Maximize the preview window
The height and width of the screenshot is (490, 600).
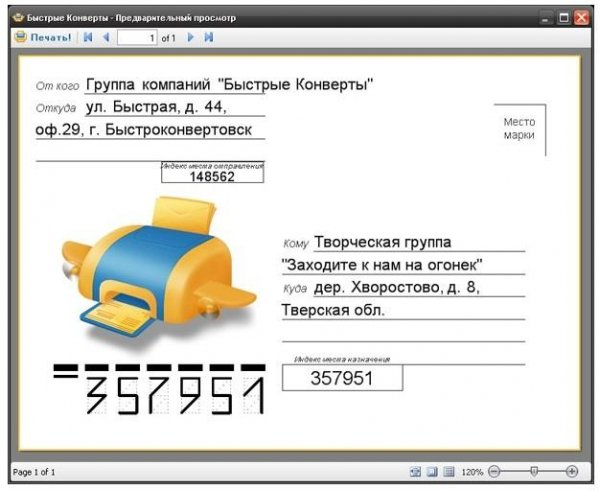(564, 18)
